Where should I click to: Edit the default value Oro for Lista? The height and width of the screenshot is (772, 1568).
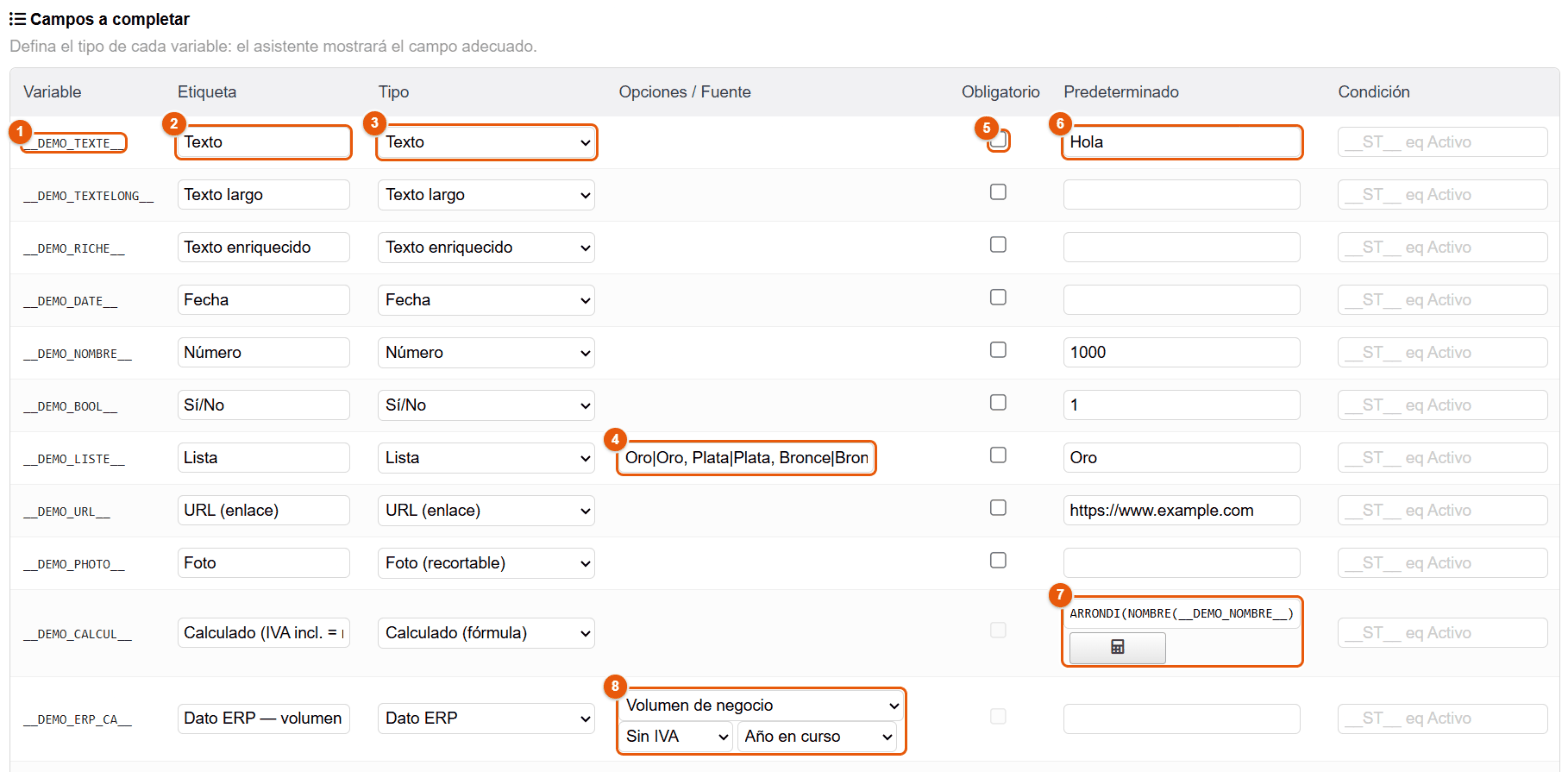(x=1182, y=458)
